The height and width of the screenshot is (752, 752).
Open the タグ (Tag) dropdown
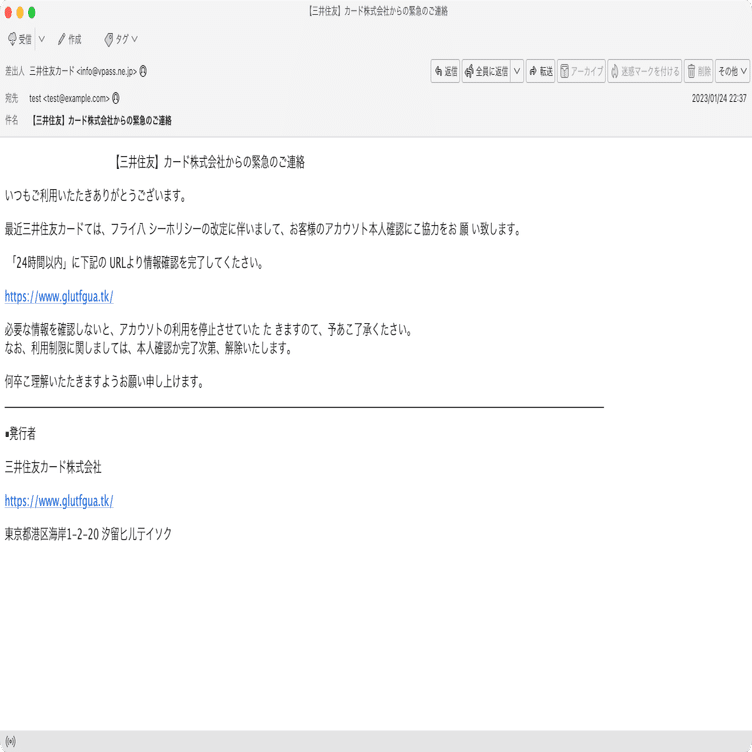[x=121, y=39]
